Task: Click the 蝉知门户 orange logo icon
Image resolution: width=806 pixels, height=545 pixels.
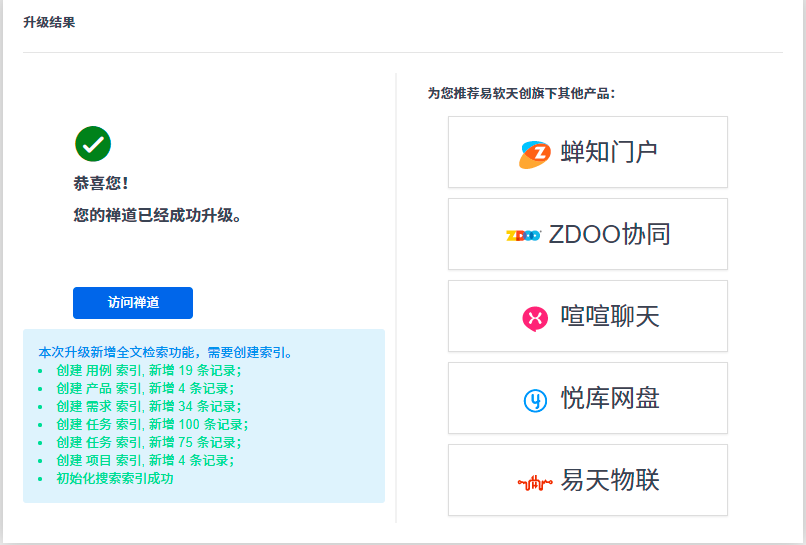Action: pos(535,153)
